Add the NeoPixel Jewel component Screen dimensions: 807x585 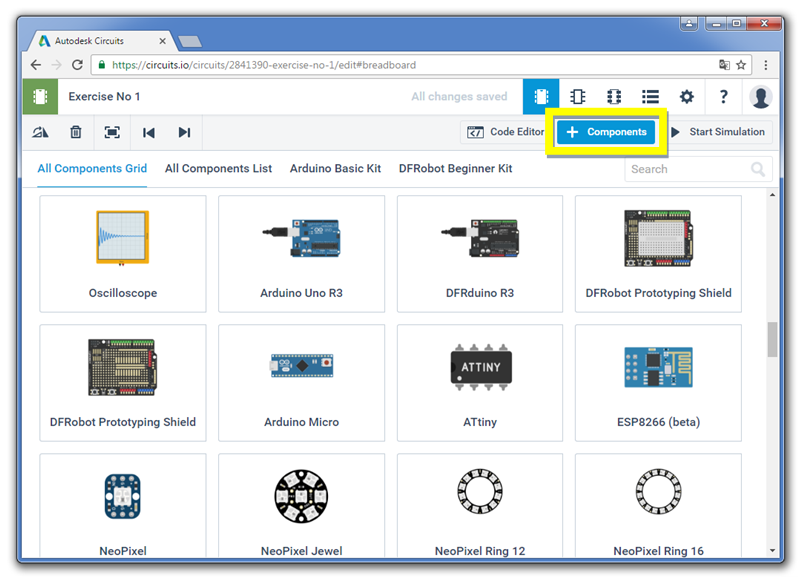tap(302, 506)
